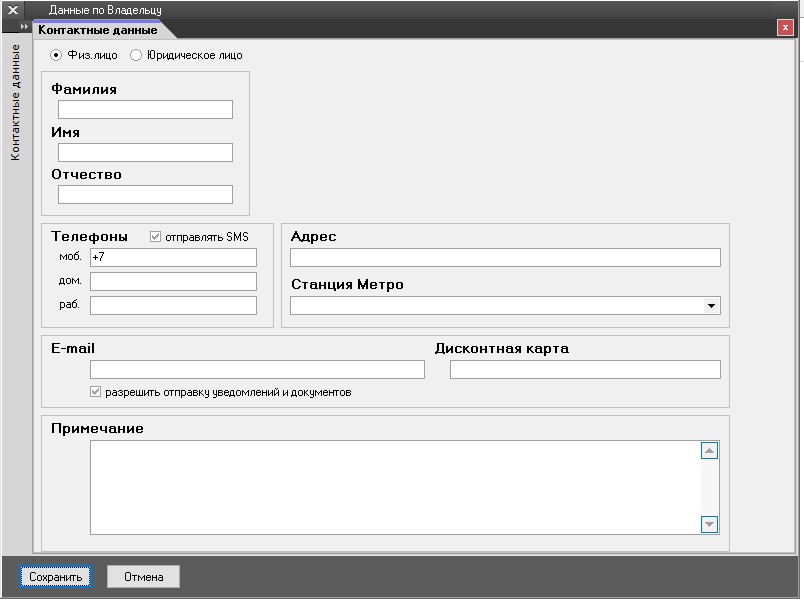Image resolution: width=804 pixels, height=601 pixels.
Task: Click the mobile phone field with +7
Action: (173, 258)
